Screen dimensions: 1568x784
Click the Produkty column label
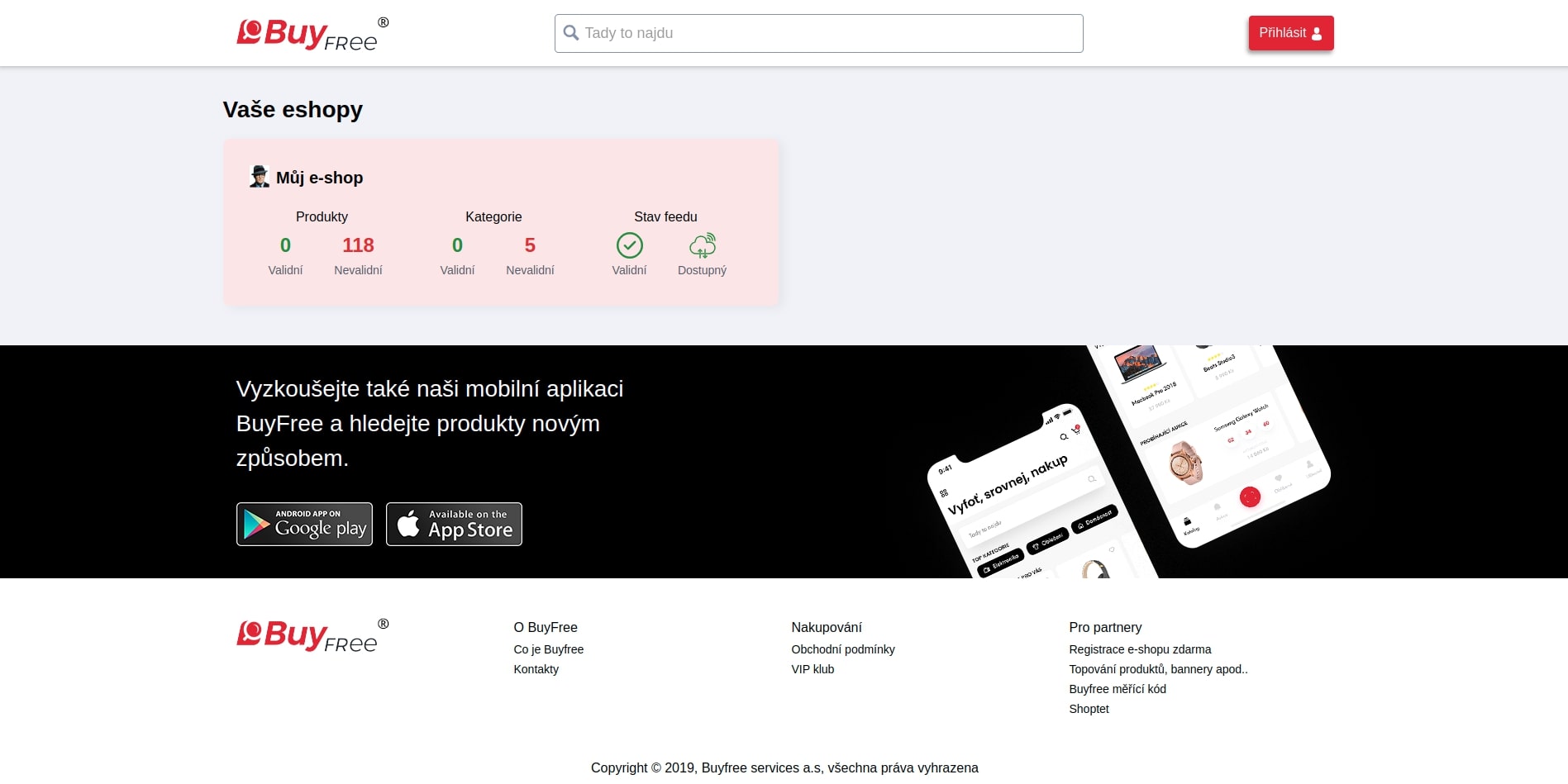(322, 216)
